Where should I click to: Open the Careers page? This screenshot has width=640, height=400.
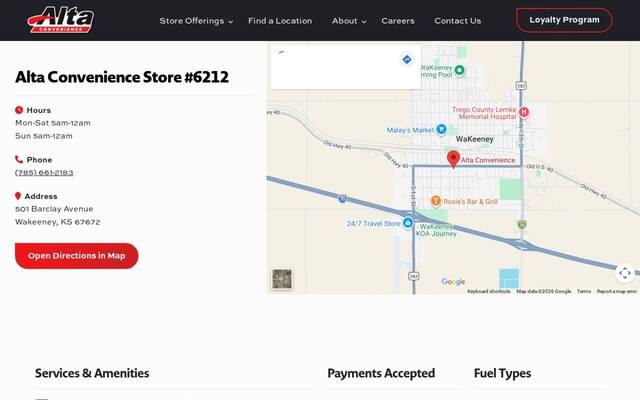[x=398, y=21]
